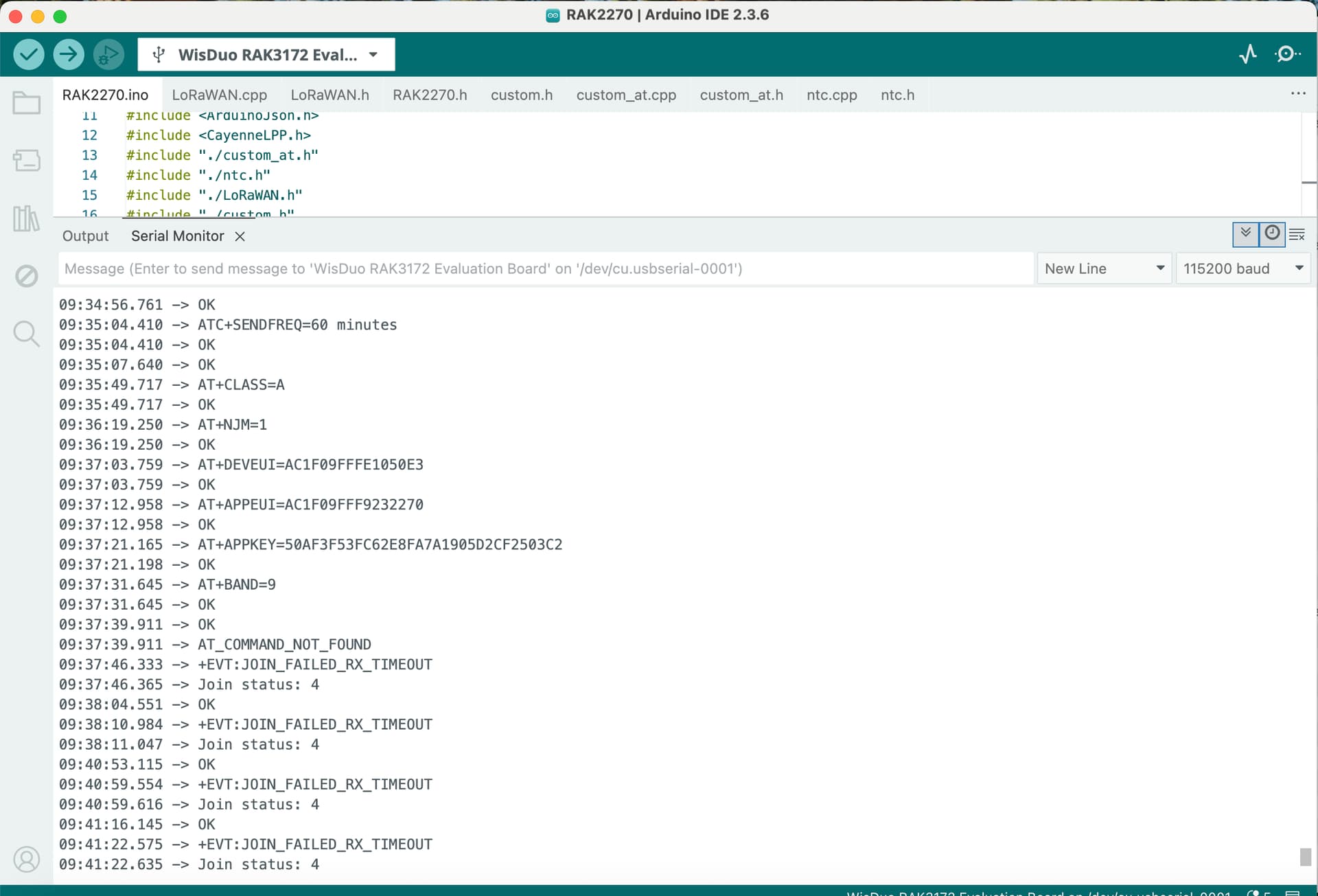Screen dimensions: 1318x896
Task: Open the Library Manager sidebar icon
Action: [x=26, y=218]
